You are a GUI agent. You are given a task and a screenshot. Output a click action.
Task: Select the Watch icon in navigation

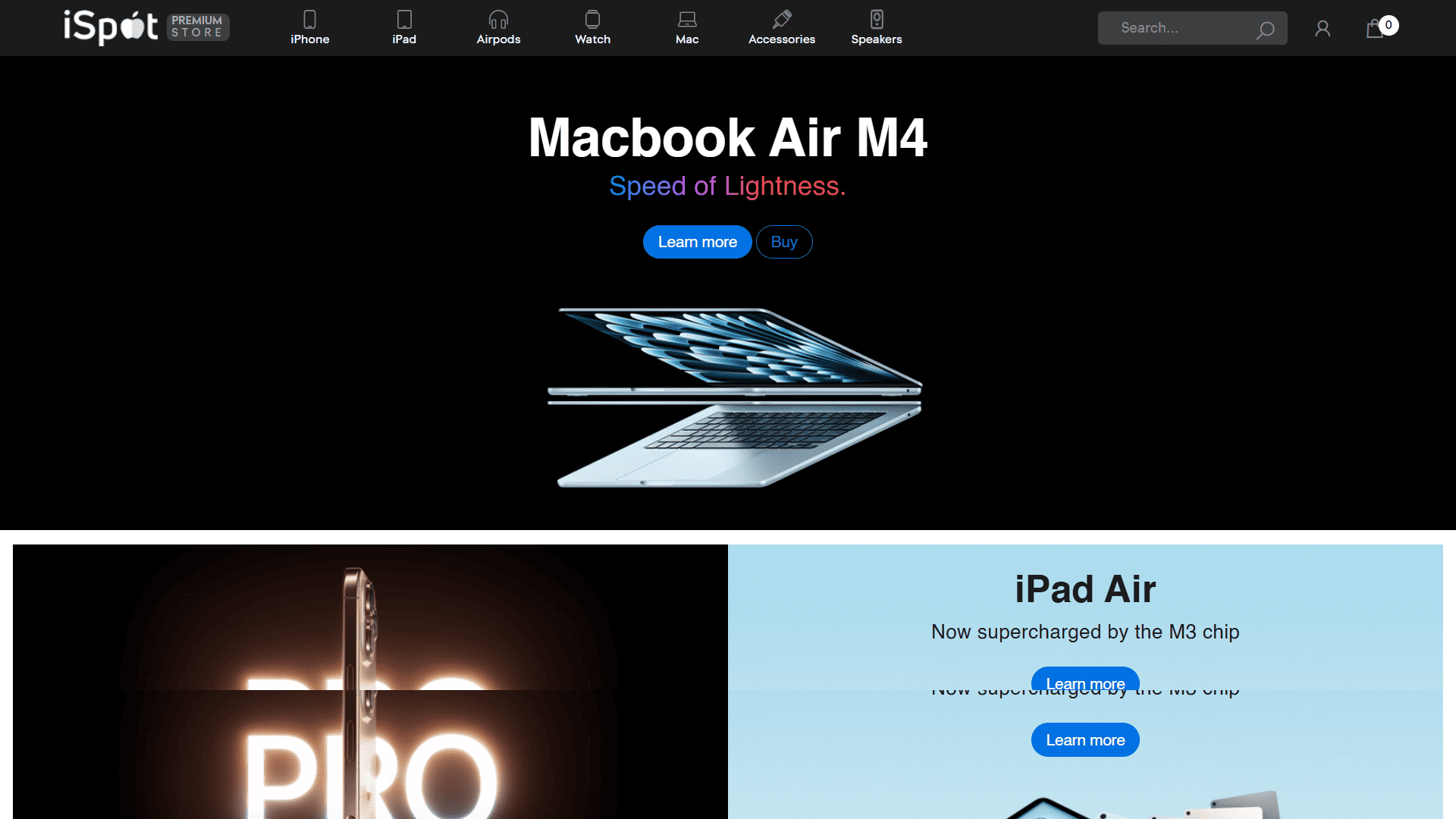click(x=592, y=19)
